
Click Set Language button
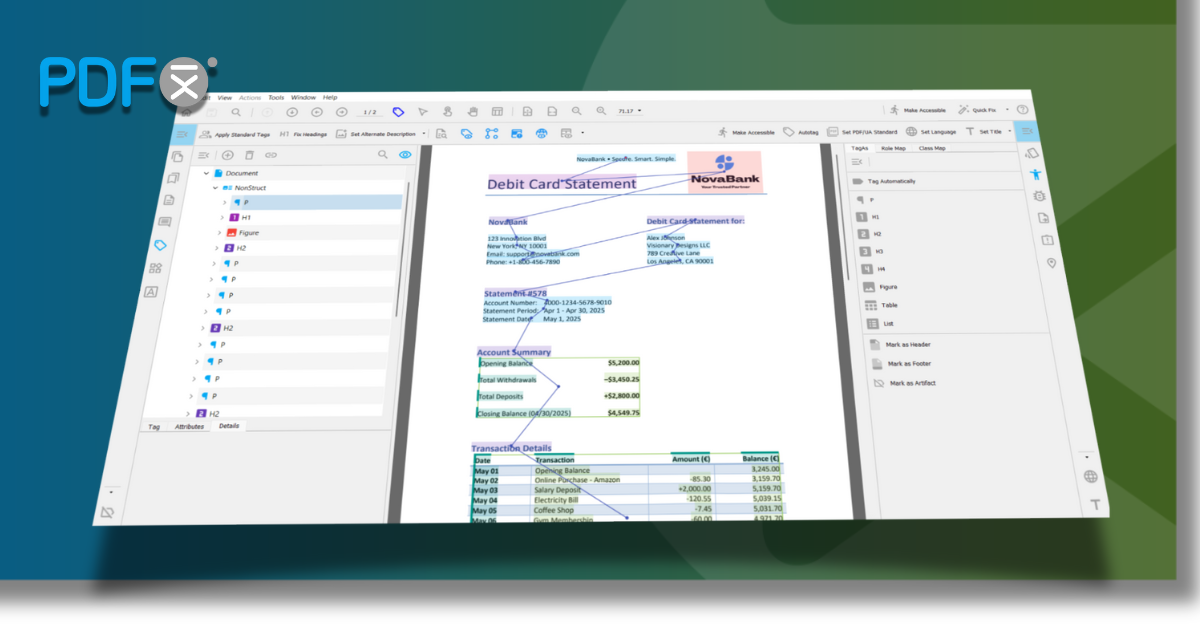(x=931, y=132)
